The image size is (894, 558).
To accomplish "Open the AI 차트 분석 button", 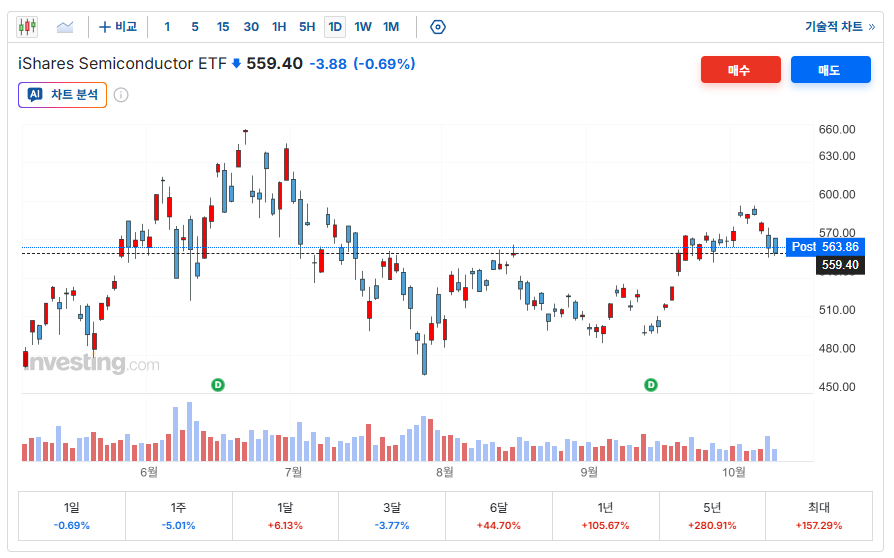I will (x=63, y=95).
